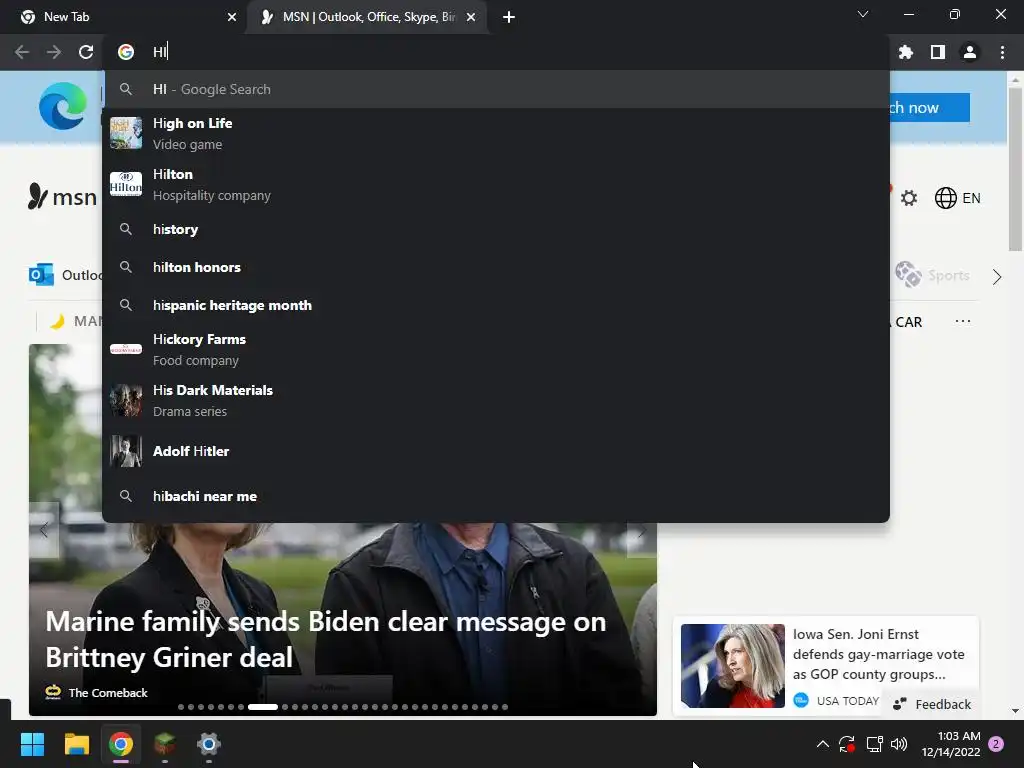Viewport: 1024px width, 768px height.
Task: Open a new tab with the plus button
Action: (509, 17)
